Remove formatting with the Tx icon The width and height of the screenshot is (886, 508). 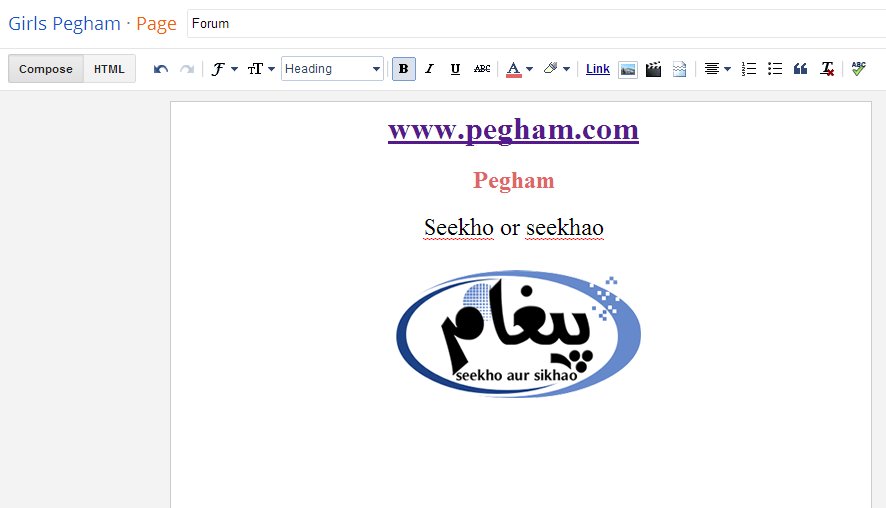pyautogui.click(x=827, y=69)
